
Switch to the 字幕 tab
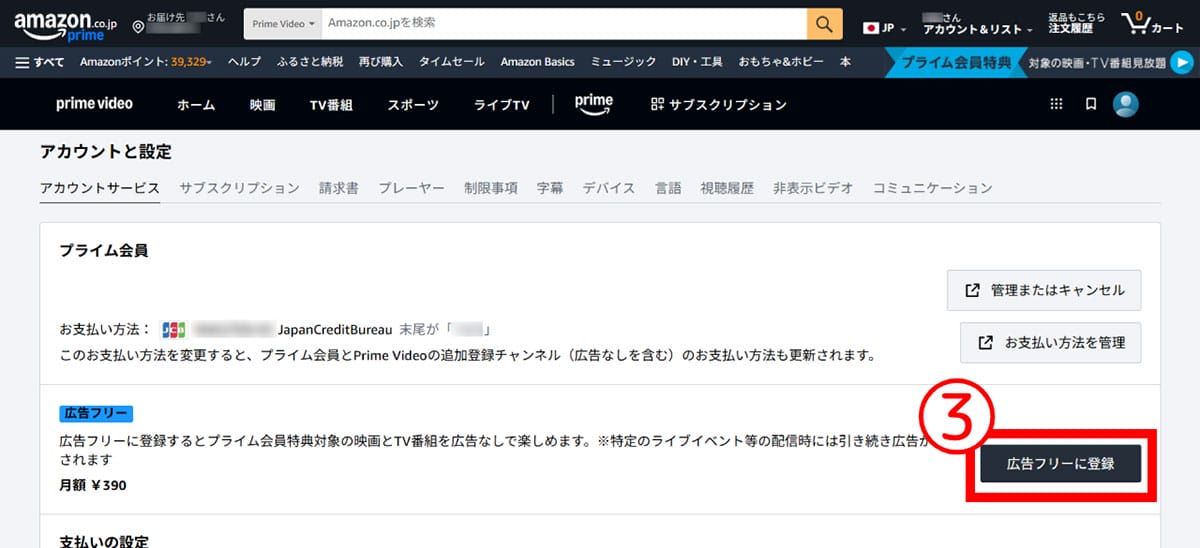pos(550,188)
